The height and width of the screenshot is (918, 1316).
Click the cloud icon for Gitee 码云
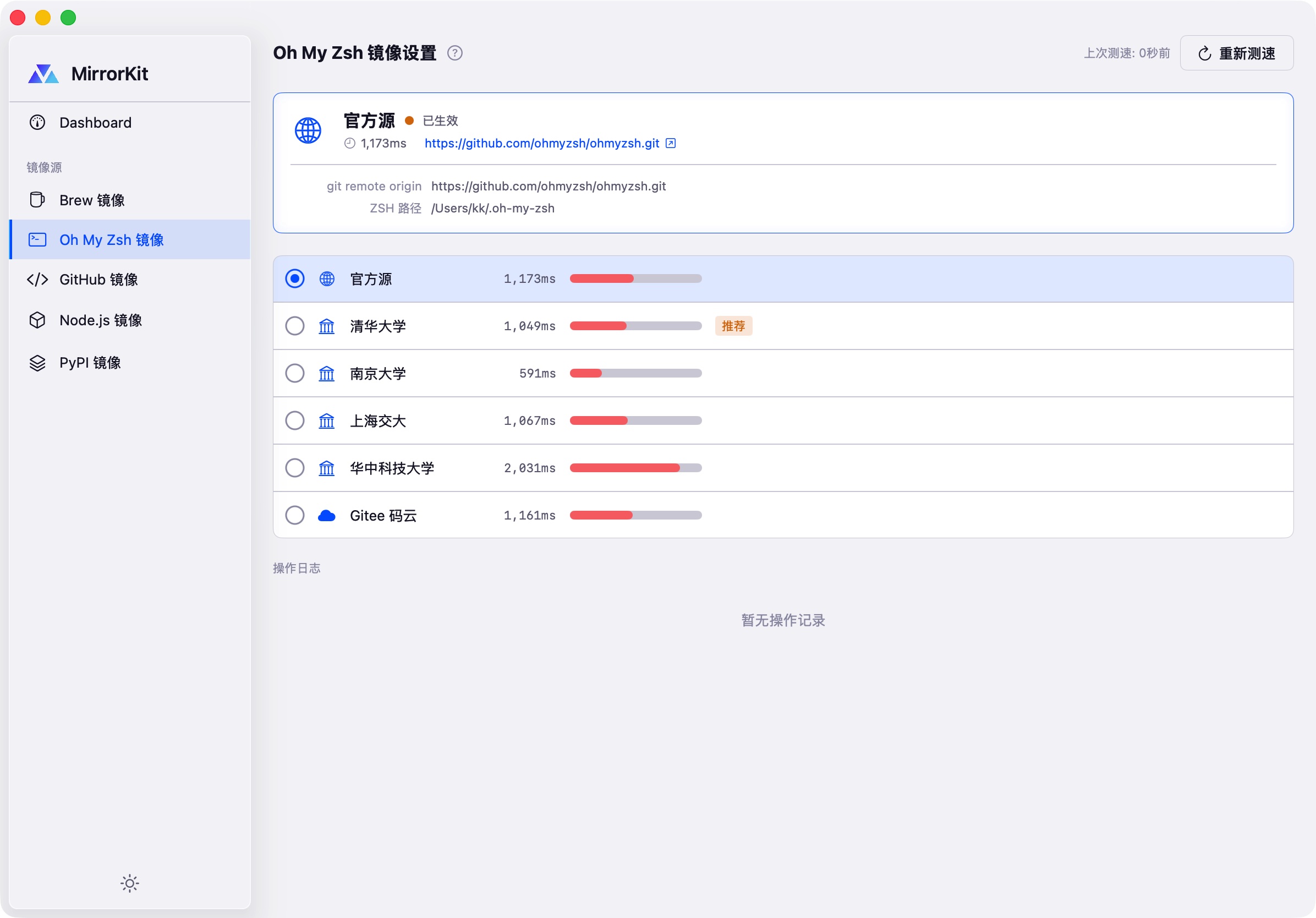pos(327,516)
